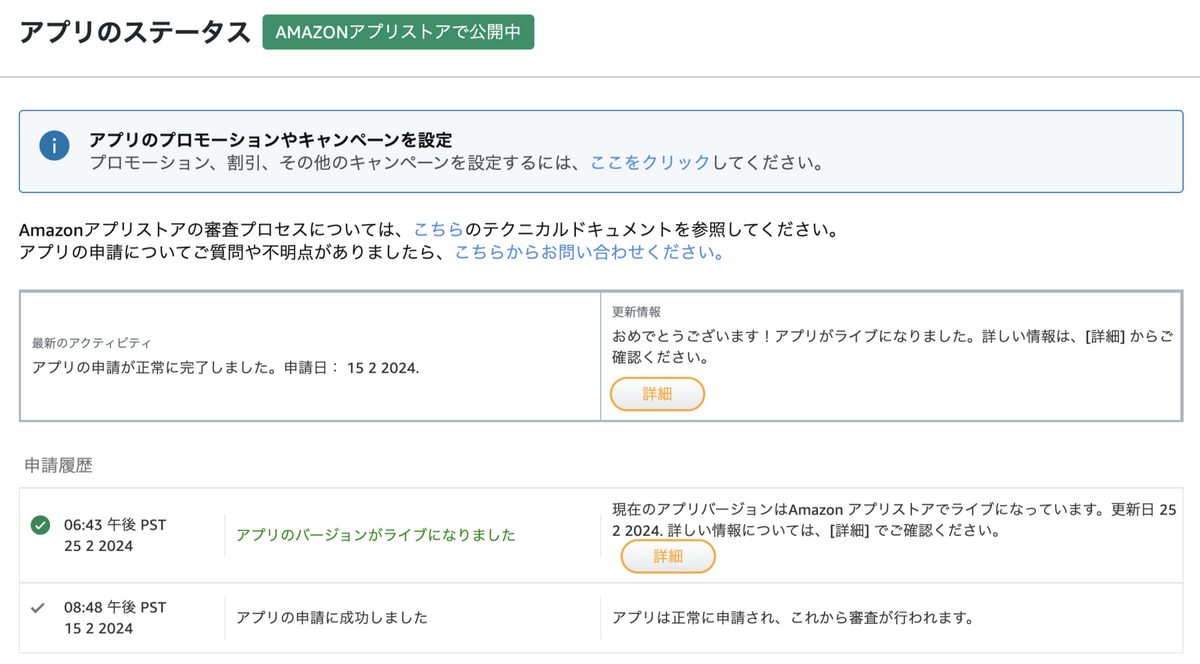
Task: Select the アプリのステータス page heading
Action: [x=135, y=32]
